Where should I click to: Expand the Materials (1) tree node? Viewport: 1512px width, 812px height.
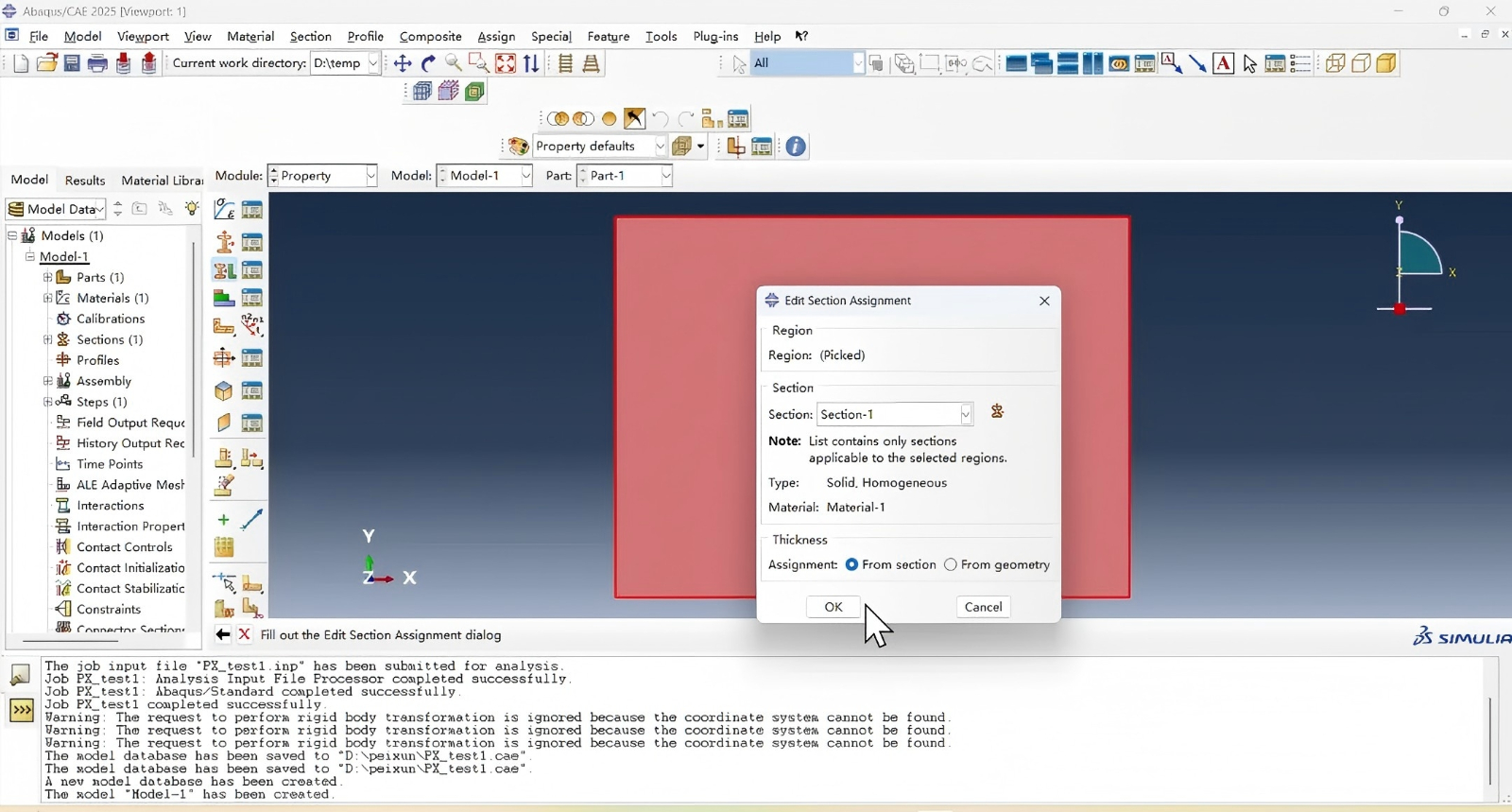coord(47,298)
